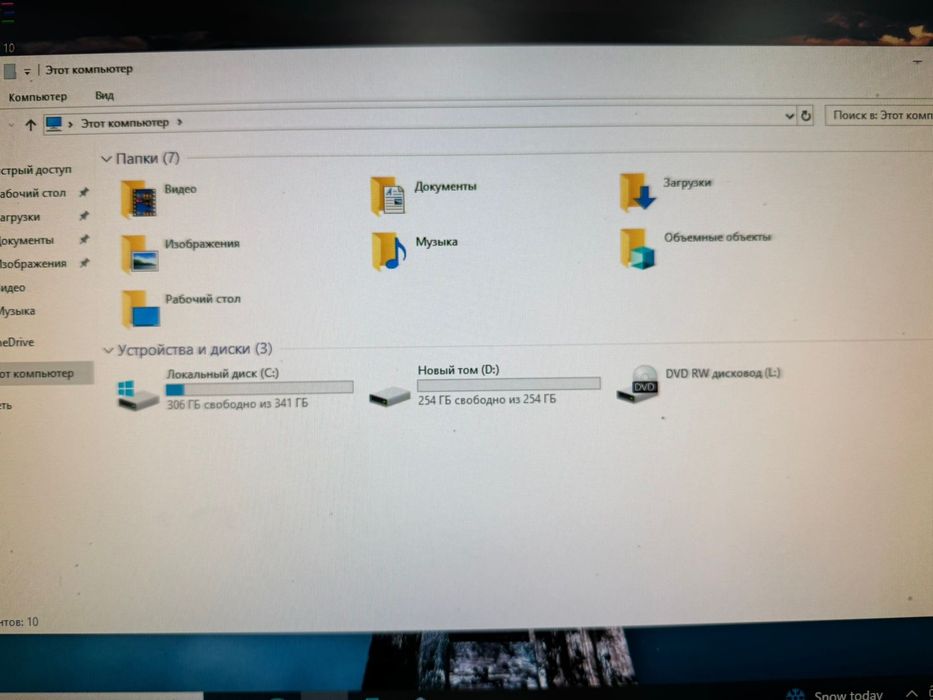This screenshot has height=700, width=933.
Task: Click the pin icon next to Рабочий стол
Action: pyautogui.click(x=84, y=192)
